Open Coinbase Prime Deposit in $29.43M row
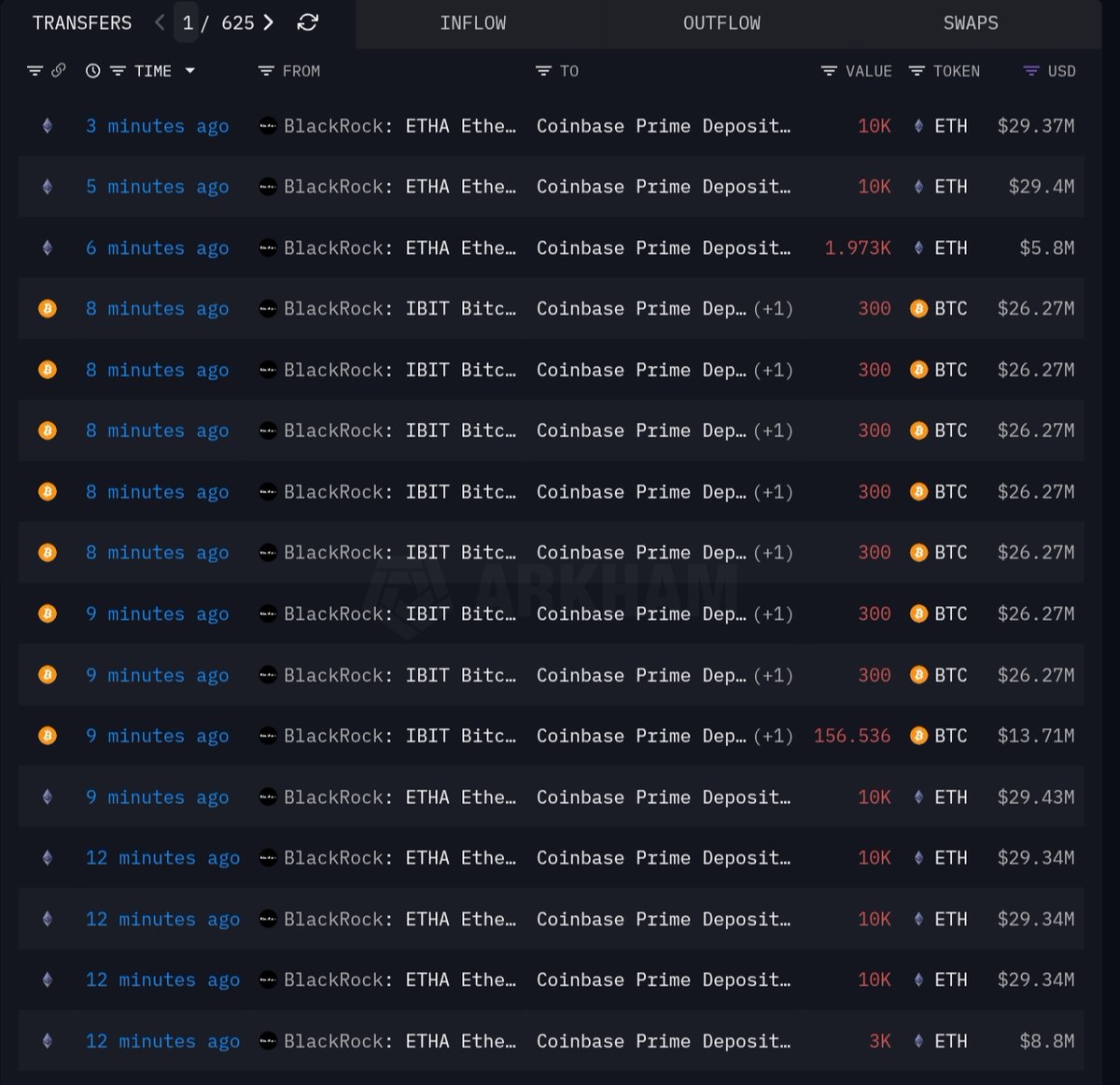The image size is (1120, 1085). tap(664, 796)
